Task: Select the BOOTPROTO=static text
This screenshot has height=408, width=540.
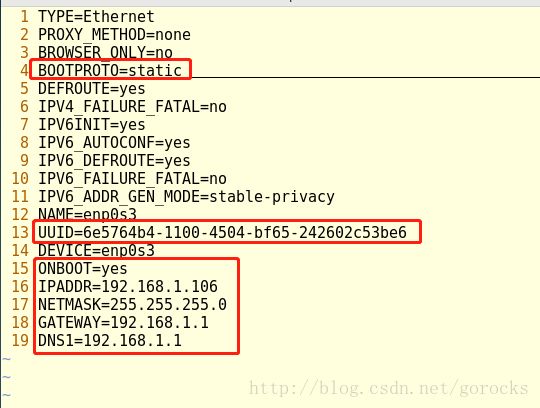Action: click(x=110, y=70)
